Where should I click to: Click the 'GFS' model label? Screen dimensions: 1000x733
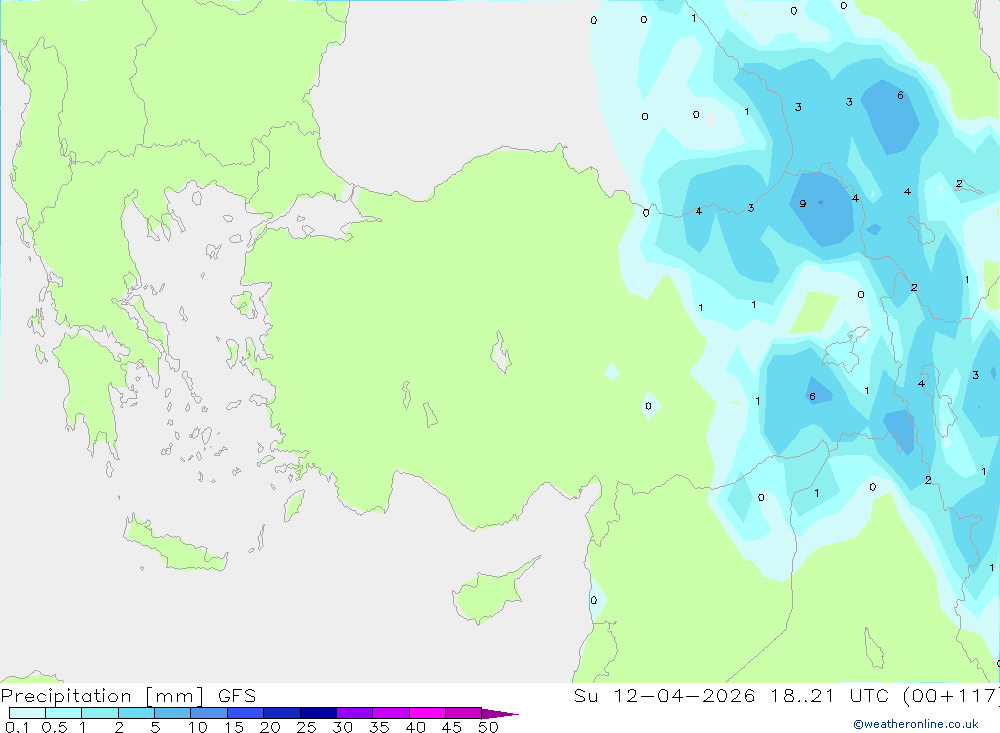237,696
